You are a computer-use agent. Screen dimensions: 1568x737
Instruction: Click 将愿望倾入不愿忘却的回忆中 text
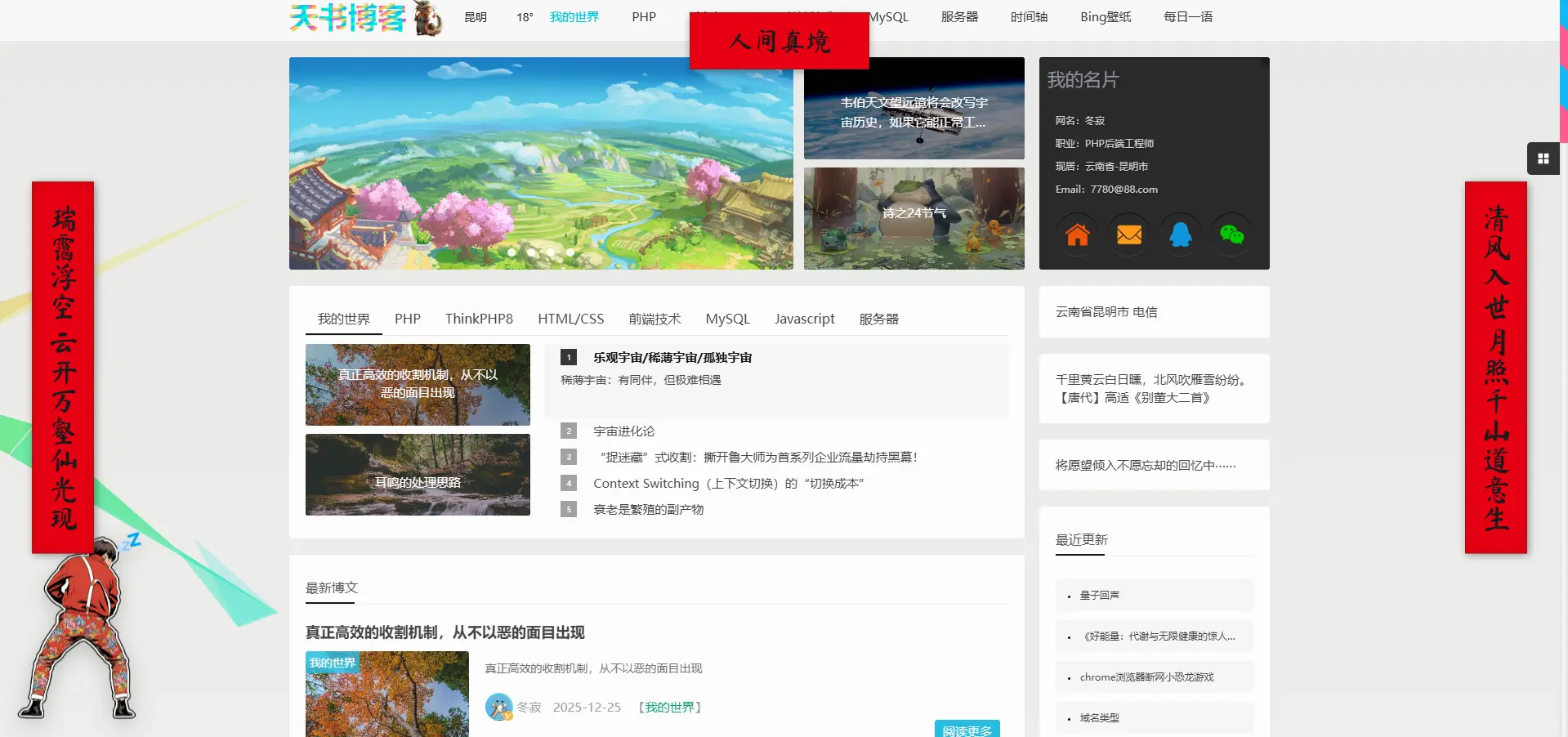click(x=1146, y=465)
